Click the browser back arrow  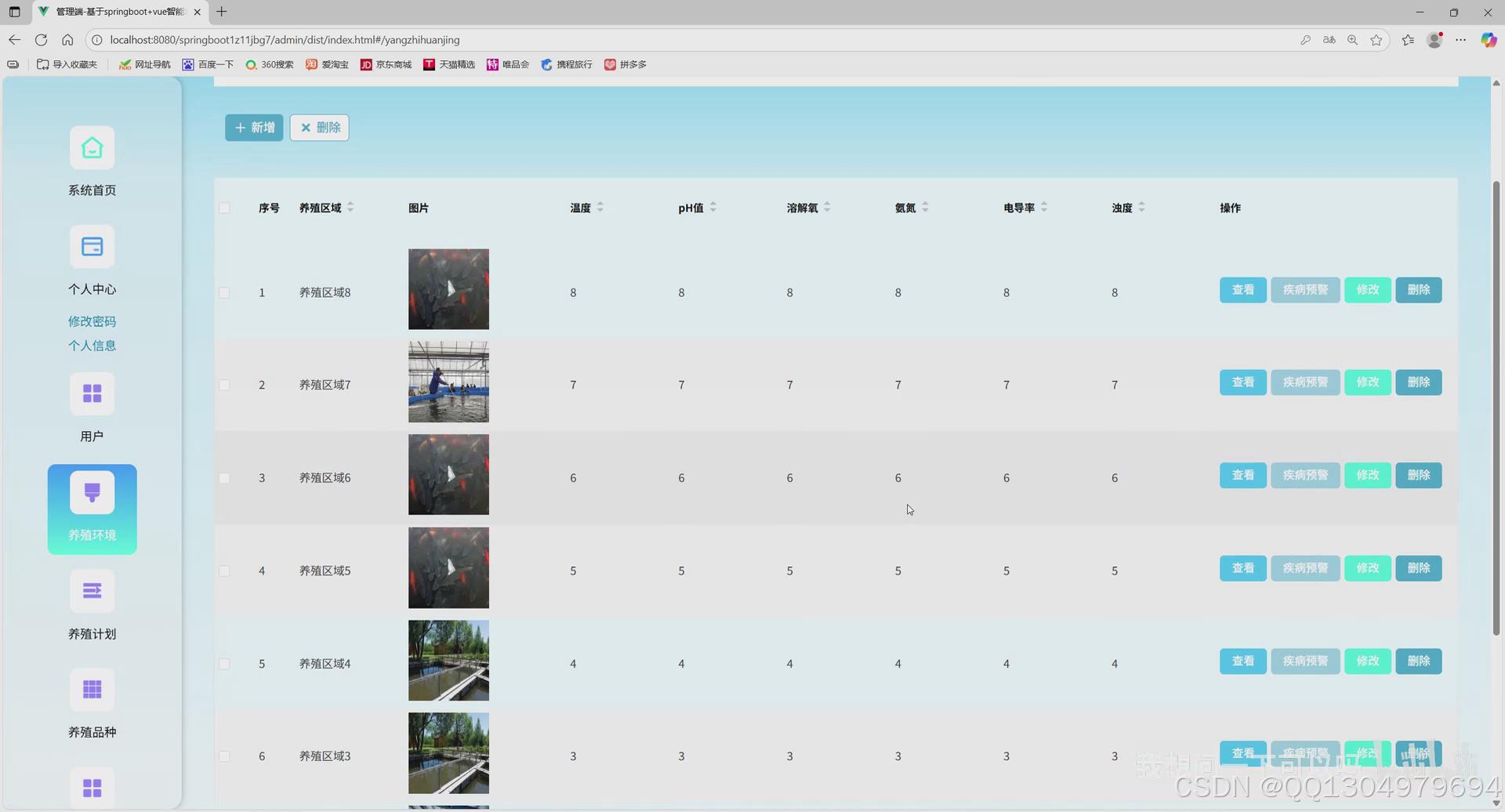click(x=15, y=40)
